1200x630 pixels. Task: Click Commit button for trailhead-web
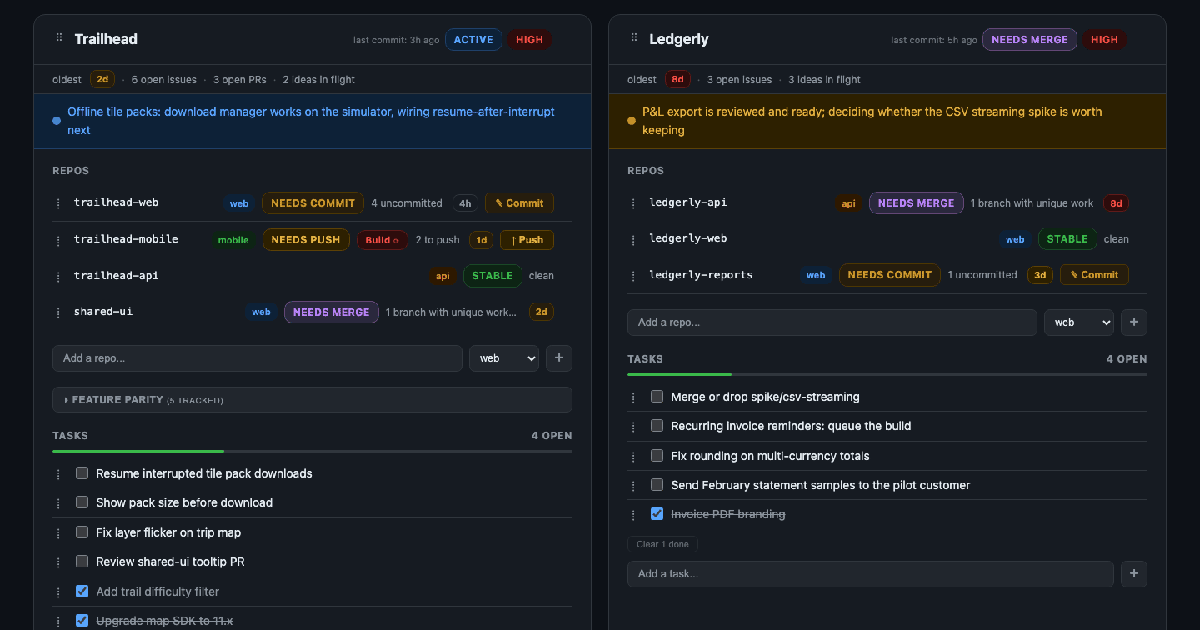(519, 203)
